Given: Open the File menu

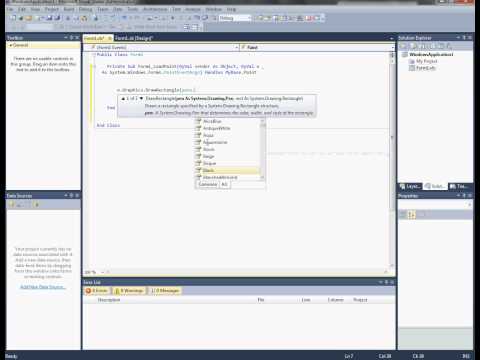Looking at the screenshot, I should pyautogui.click(x=10, y=9).
